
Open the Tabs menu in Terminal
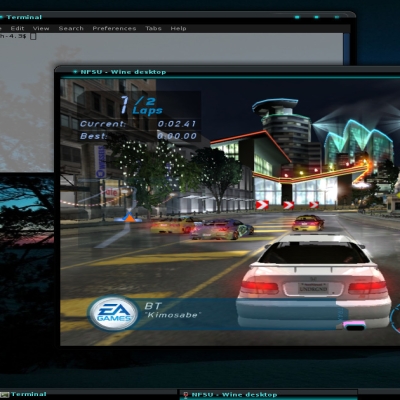(x=153, y=28)
